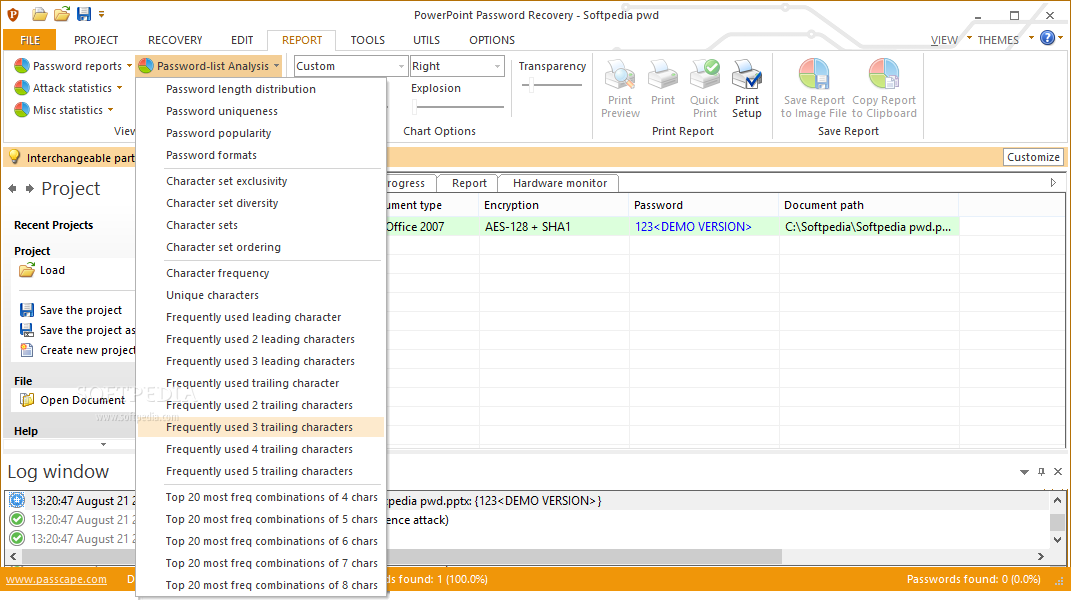The width and height of the screenshot is (1071, 600).
Task: Open the VIEW dropdown
Action: (x=951, y=40)
